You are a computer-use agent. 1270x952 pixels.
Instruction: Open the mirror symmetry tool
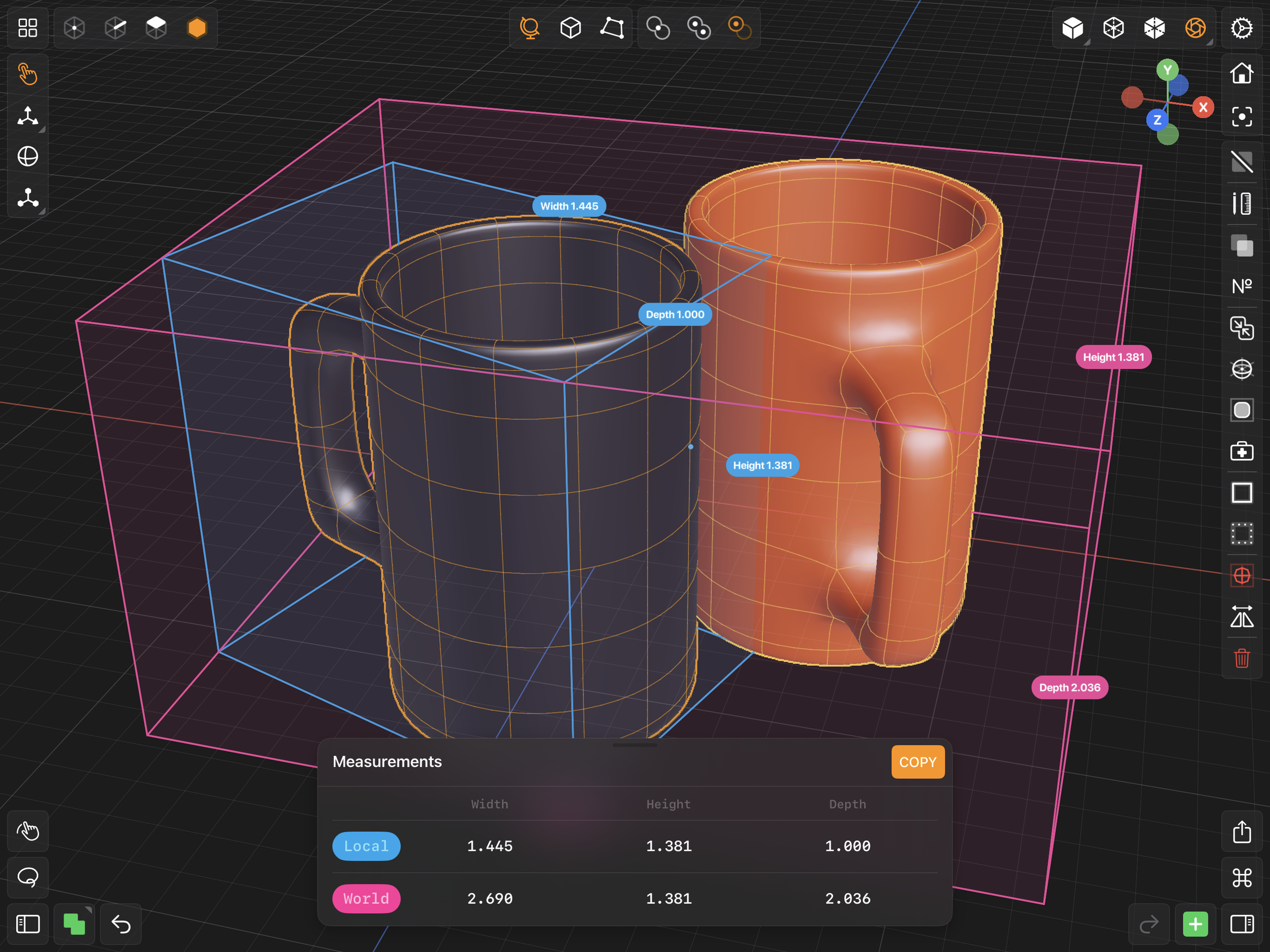point(1241,617)
